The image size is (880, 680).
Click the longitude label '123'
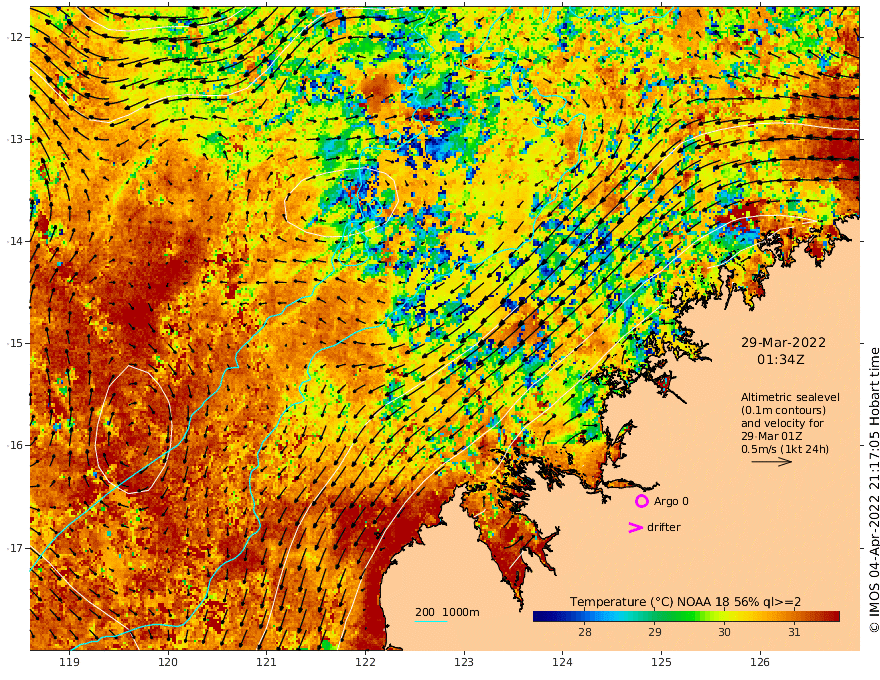click(x=464, y=663)
